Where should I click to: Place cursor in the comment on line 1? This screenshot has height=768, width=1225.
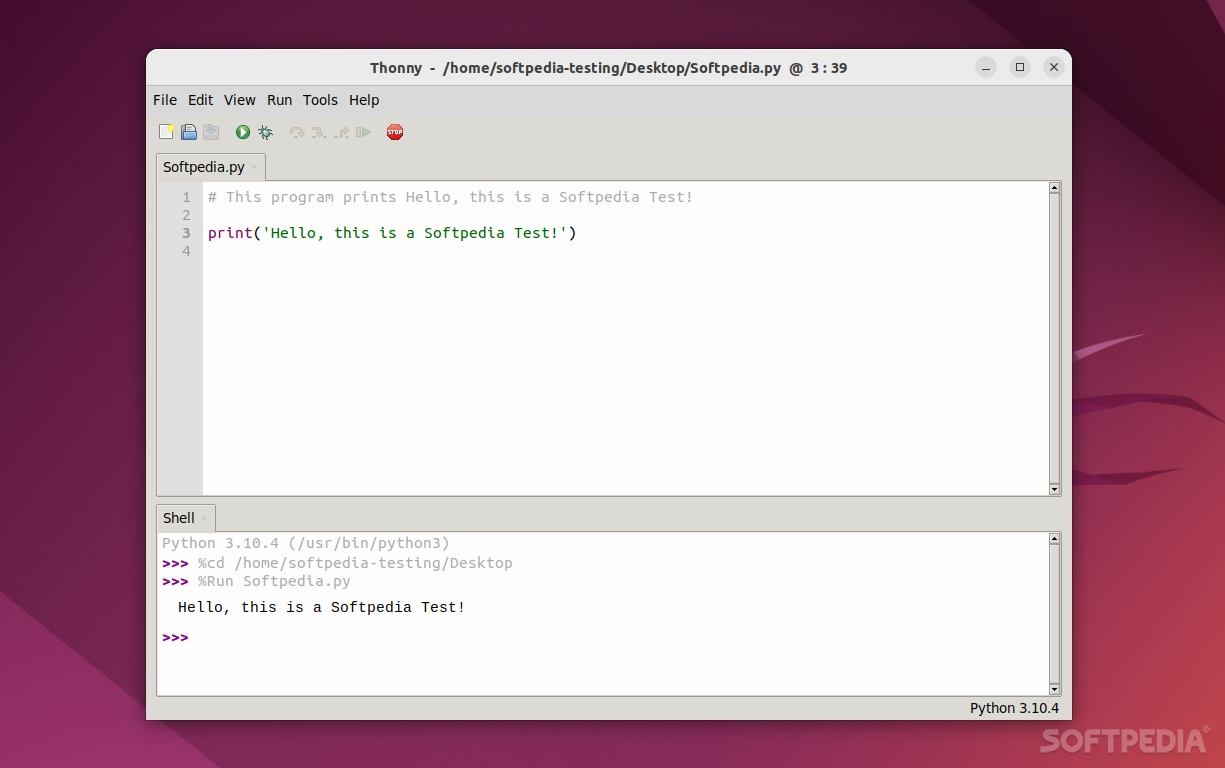(450, 197)
